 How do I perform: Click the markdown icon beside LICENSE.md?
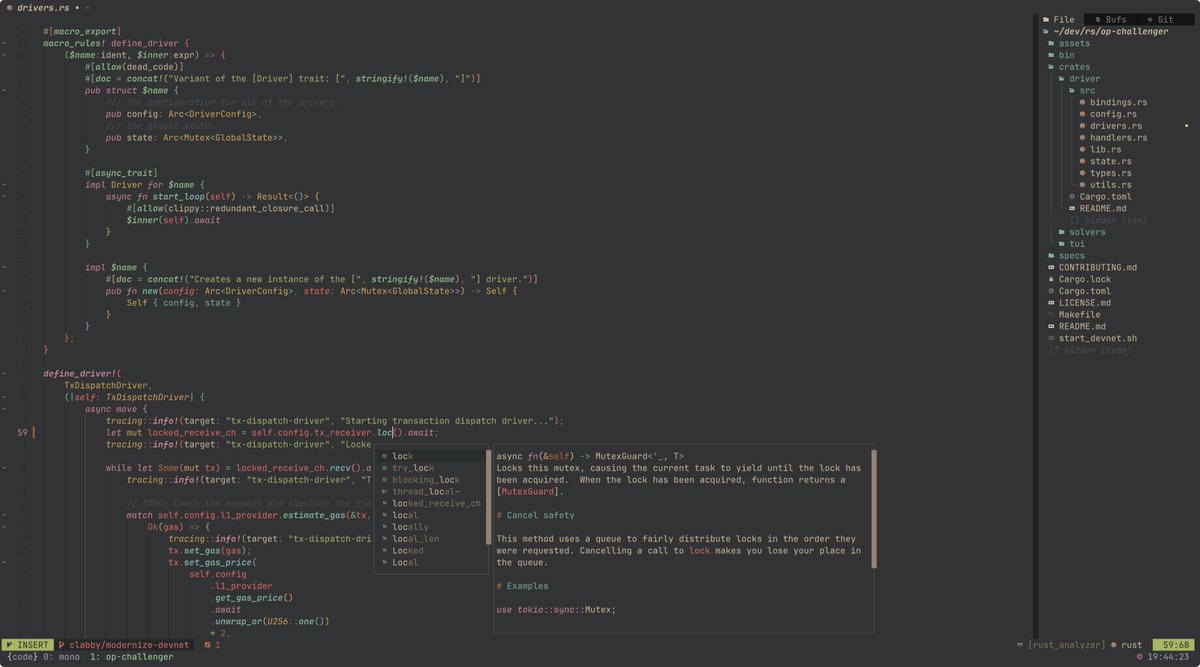[x=1051, y=303]
